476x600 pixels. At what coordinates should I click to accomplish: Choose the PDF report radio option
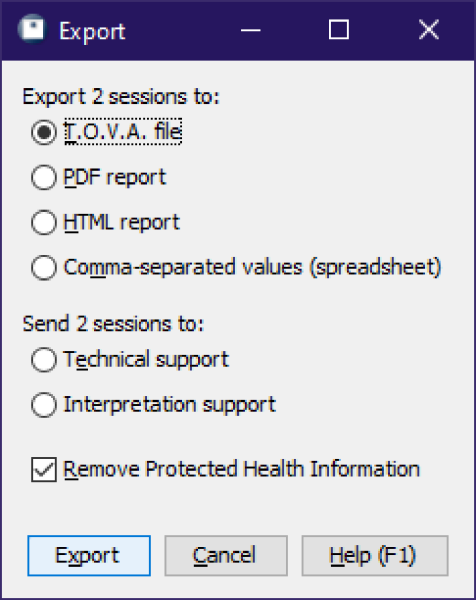[44, 177]
